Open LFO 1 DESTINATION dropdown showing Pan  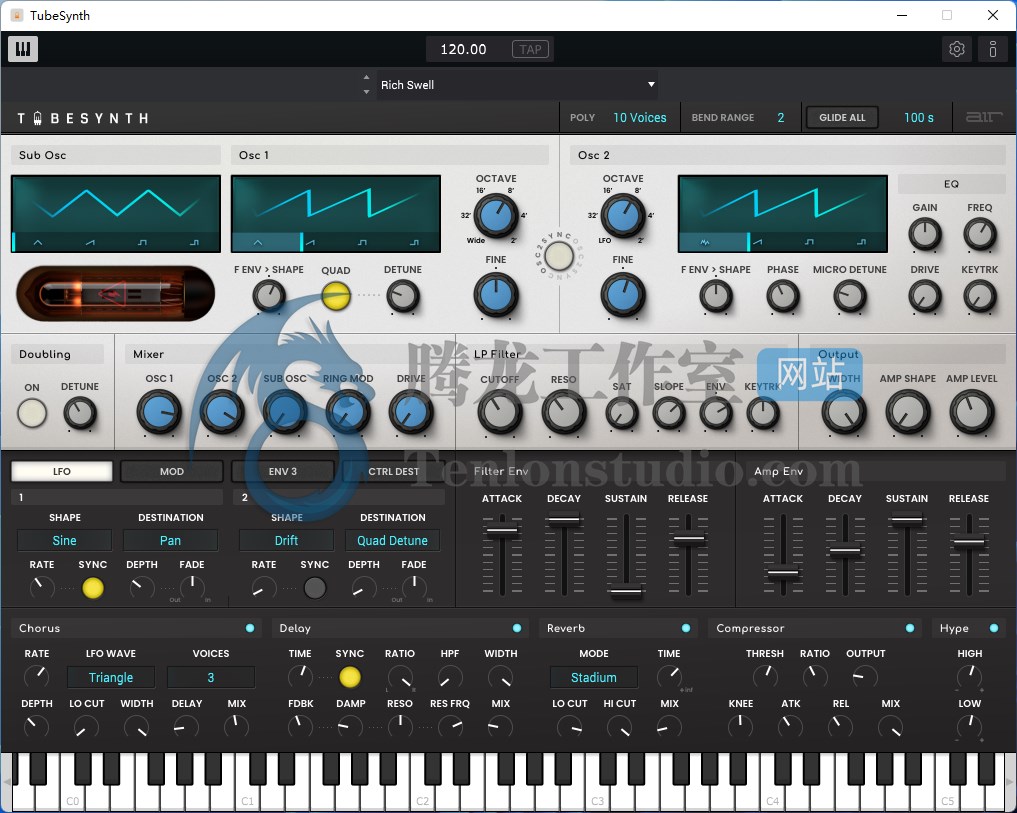[171, 540]
